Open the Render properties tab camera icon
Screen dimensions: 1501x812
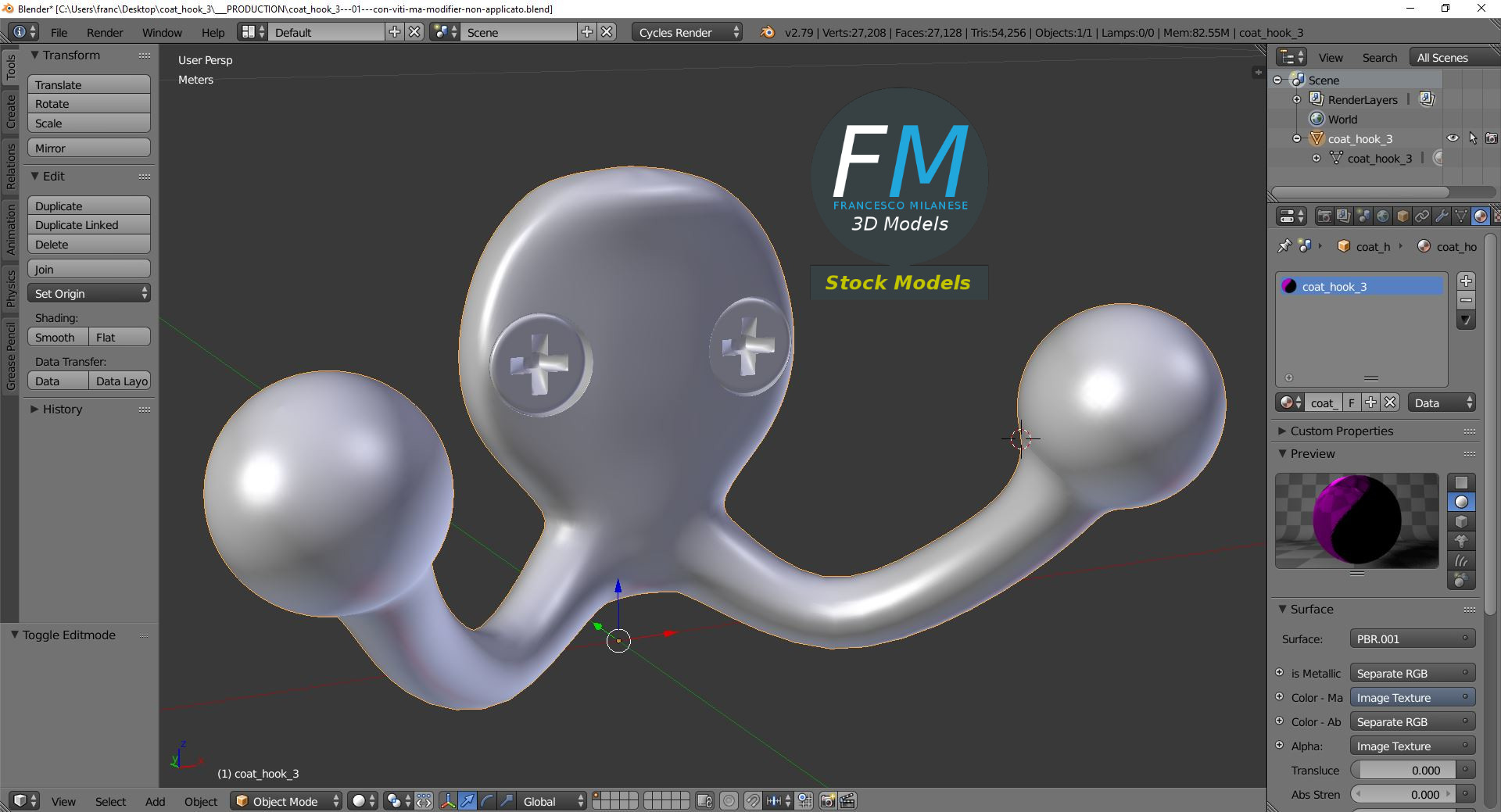[x=1324, y=216]
